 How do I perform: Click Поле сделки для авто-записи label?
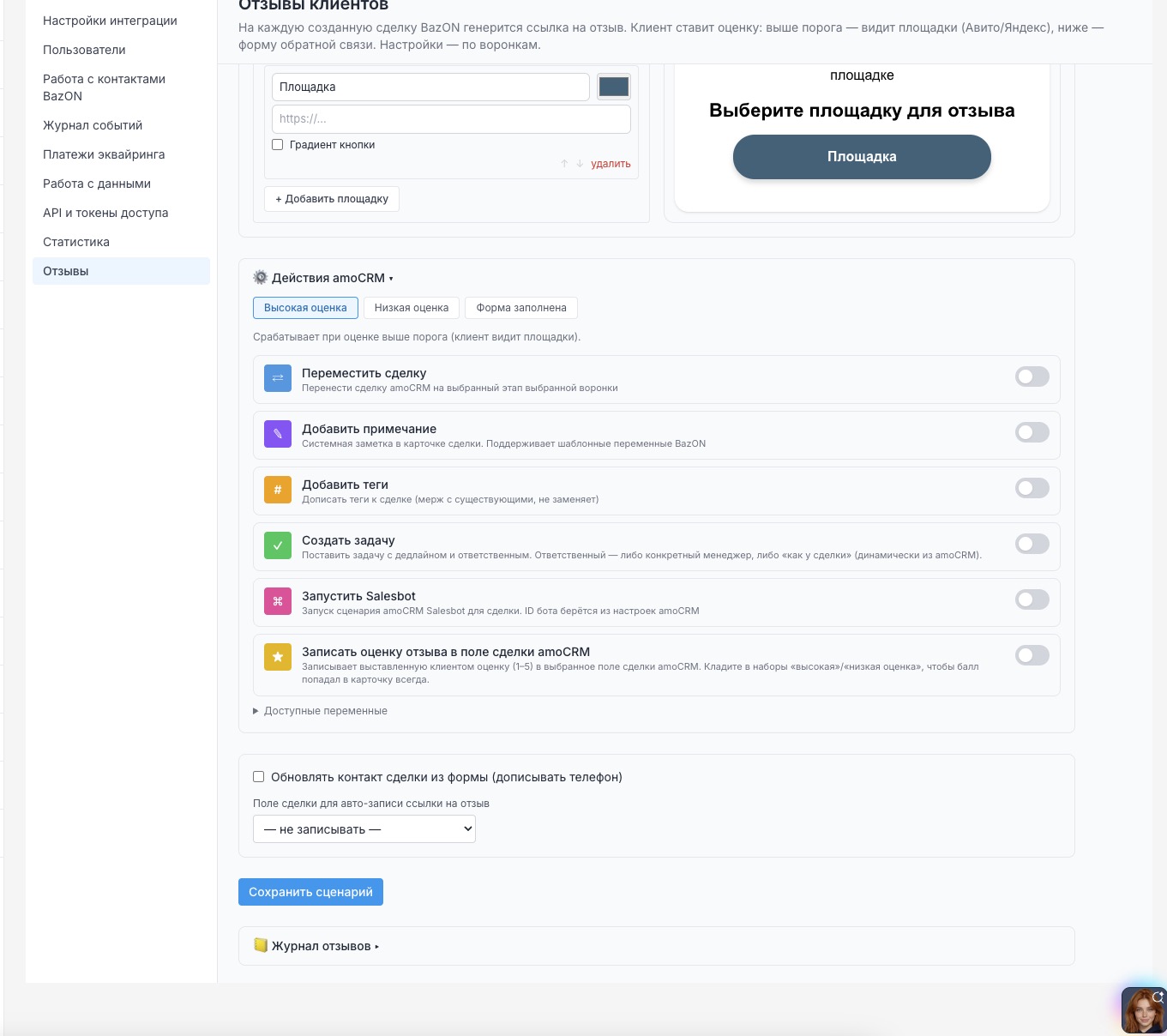[x=371, y=804]
